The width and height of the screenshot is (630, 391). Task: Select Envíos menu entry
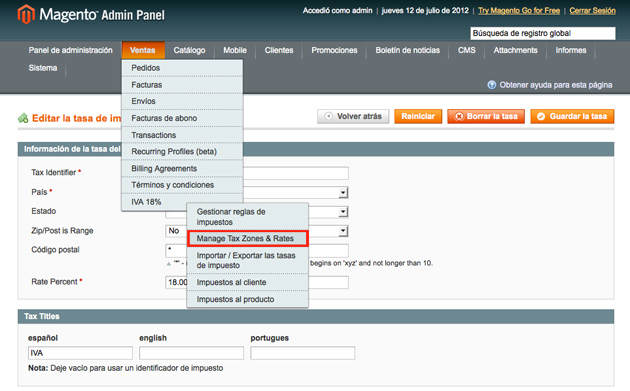pyautogui.click(x=182, y=101)
